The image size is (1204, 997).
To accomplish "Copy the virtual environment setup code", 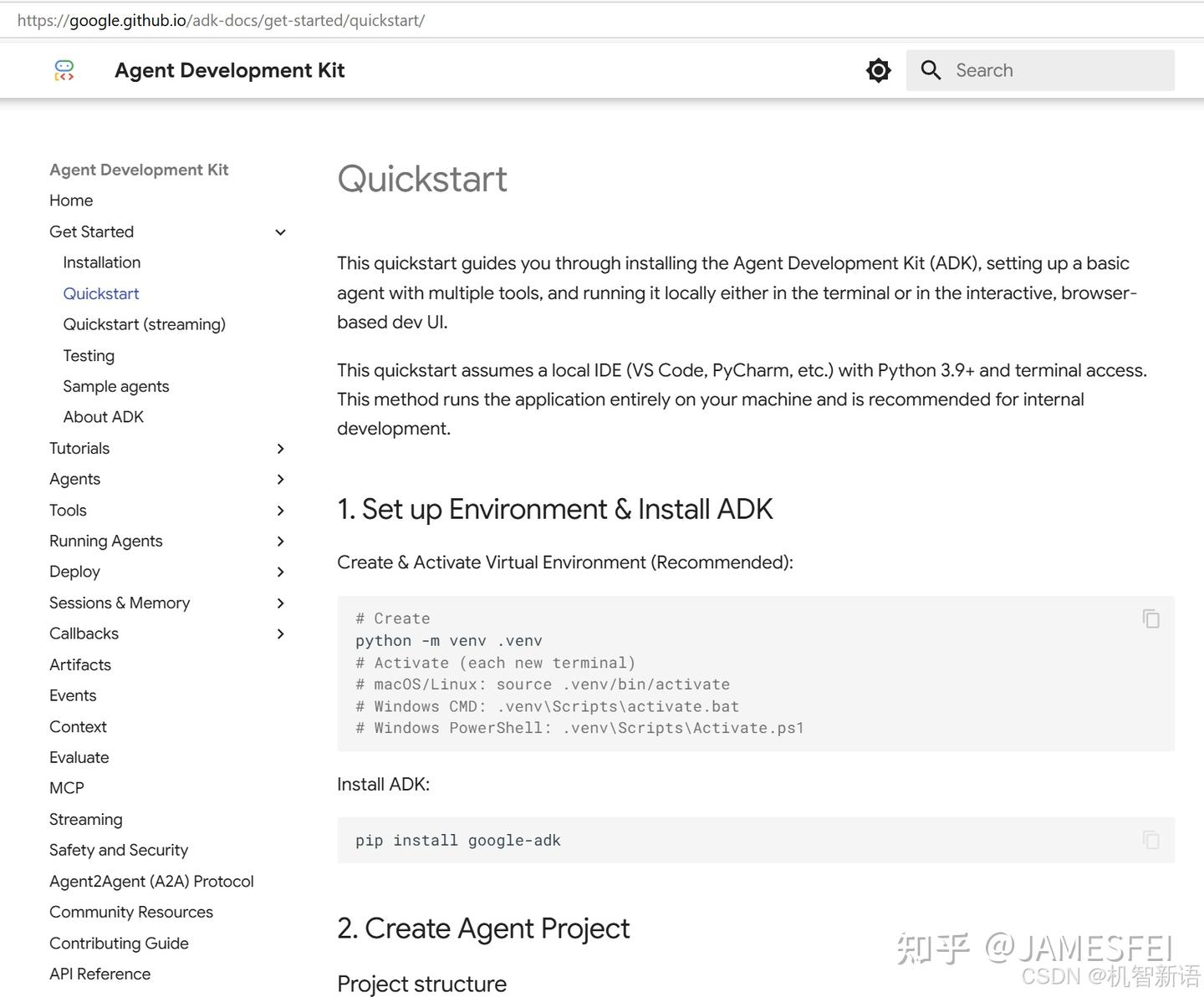I will click(x=1150, y=618).
